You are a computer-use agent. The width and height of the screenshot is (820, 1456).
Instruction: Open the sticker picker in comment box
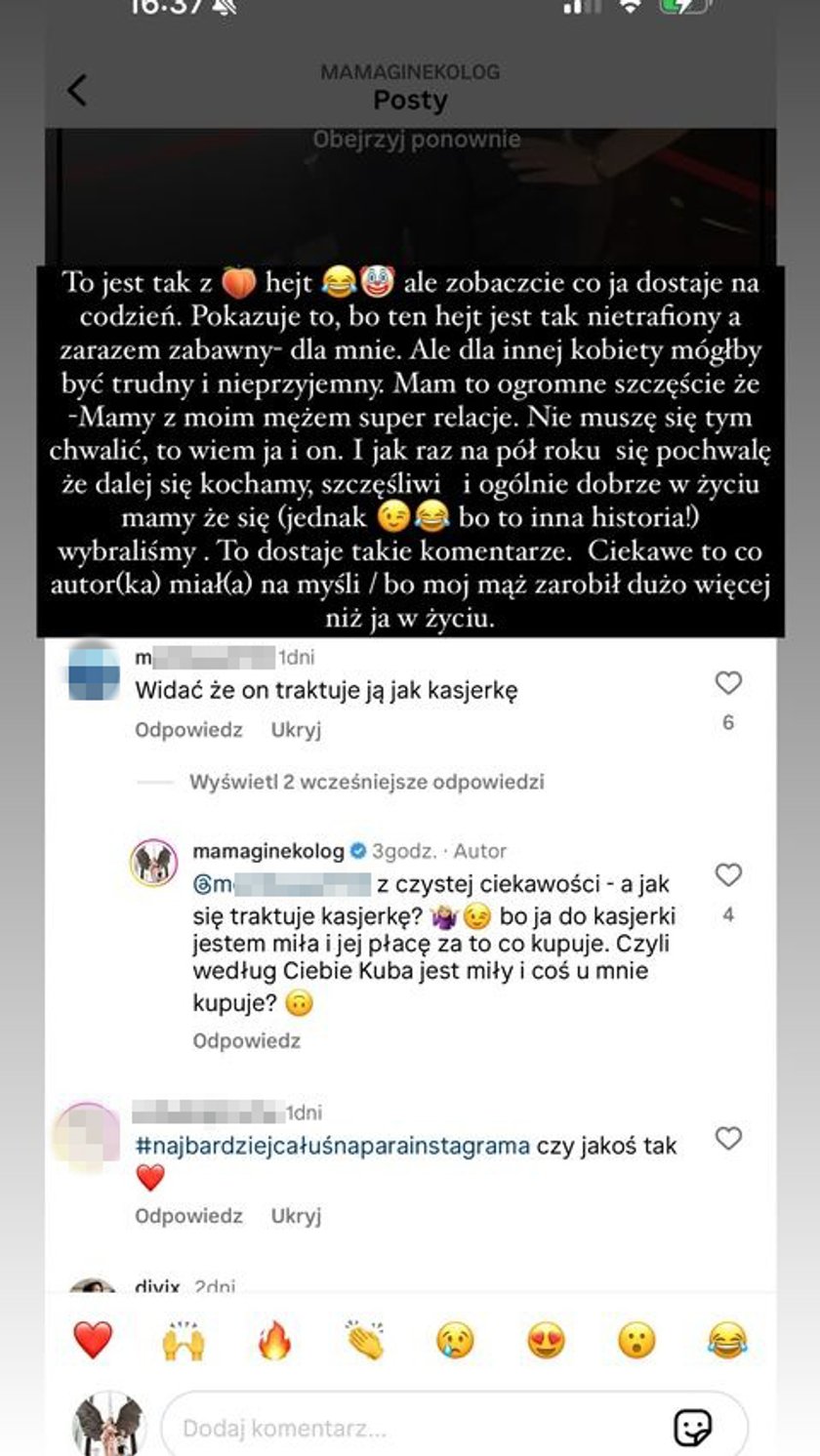692,1429
